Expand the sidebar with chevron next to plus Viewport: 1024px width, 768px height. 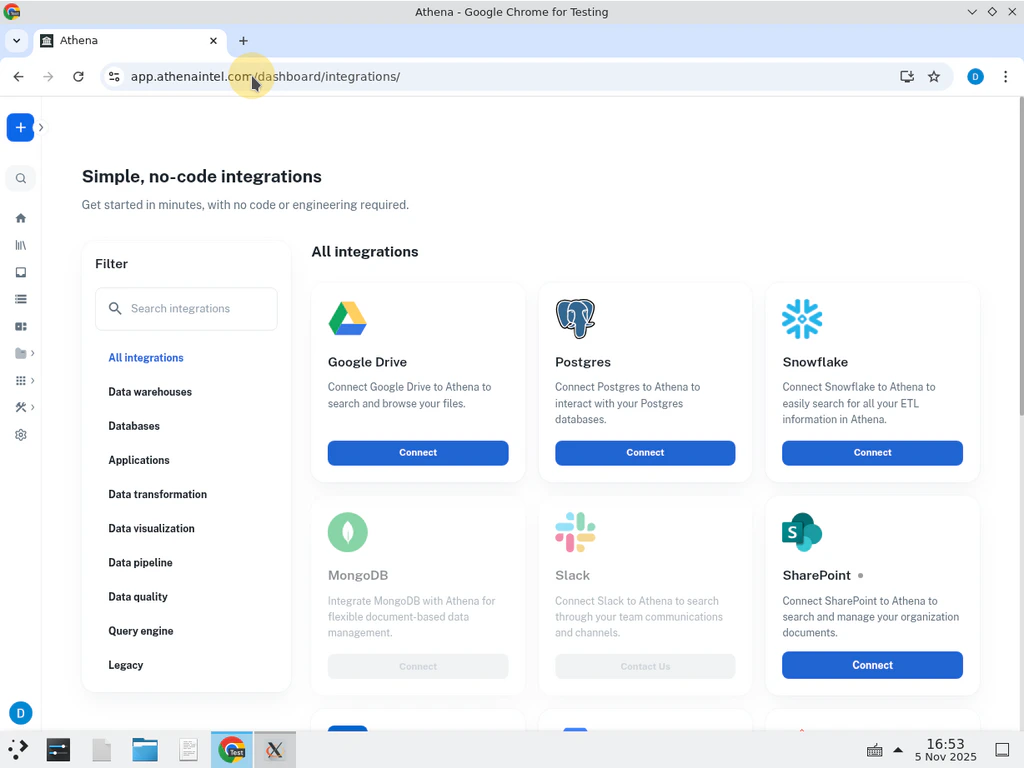41,127
